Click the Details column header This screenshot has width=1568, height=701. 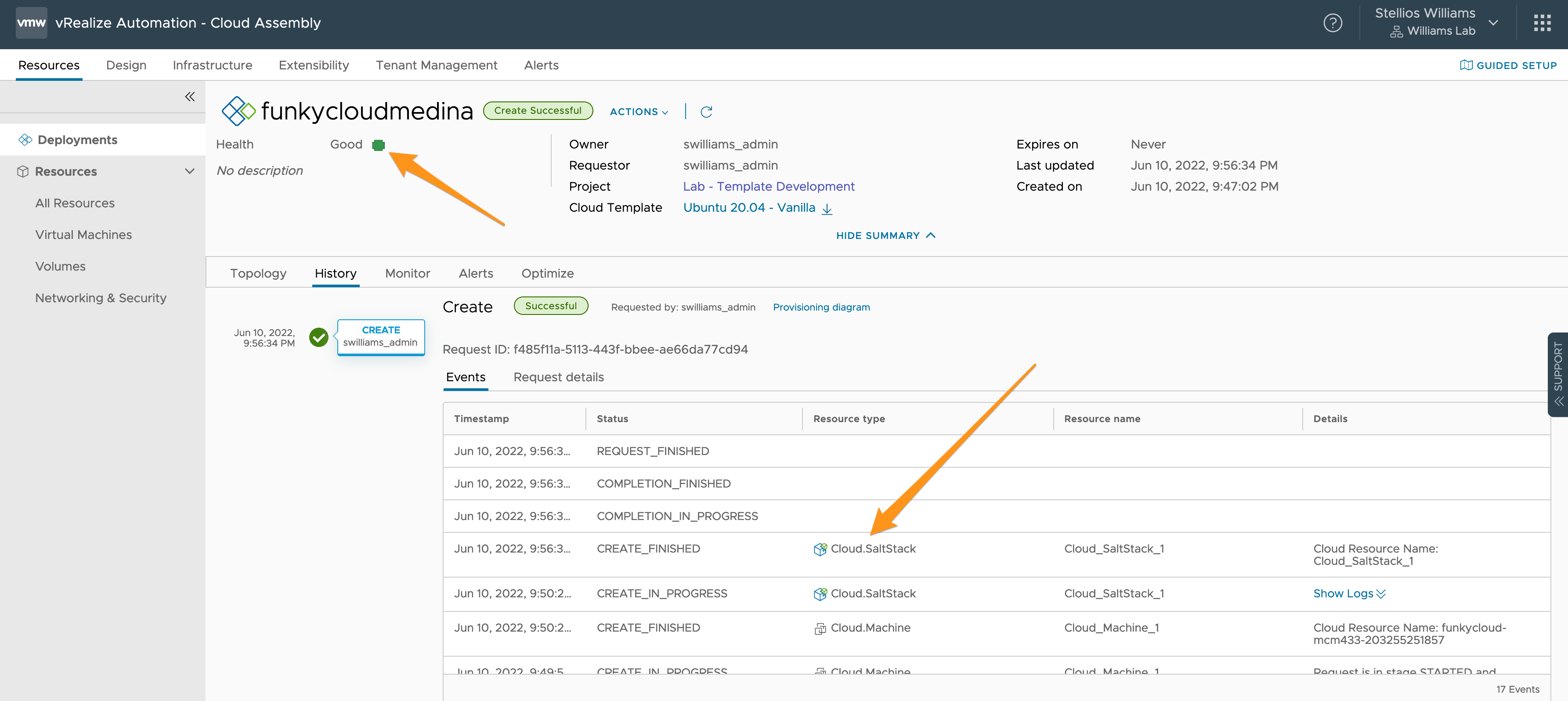pos(1330,419)
